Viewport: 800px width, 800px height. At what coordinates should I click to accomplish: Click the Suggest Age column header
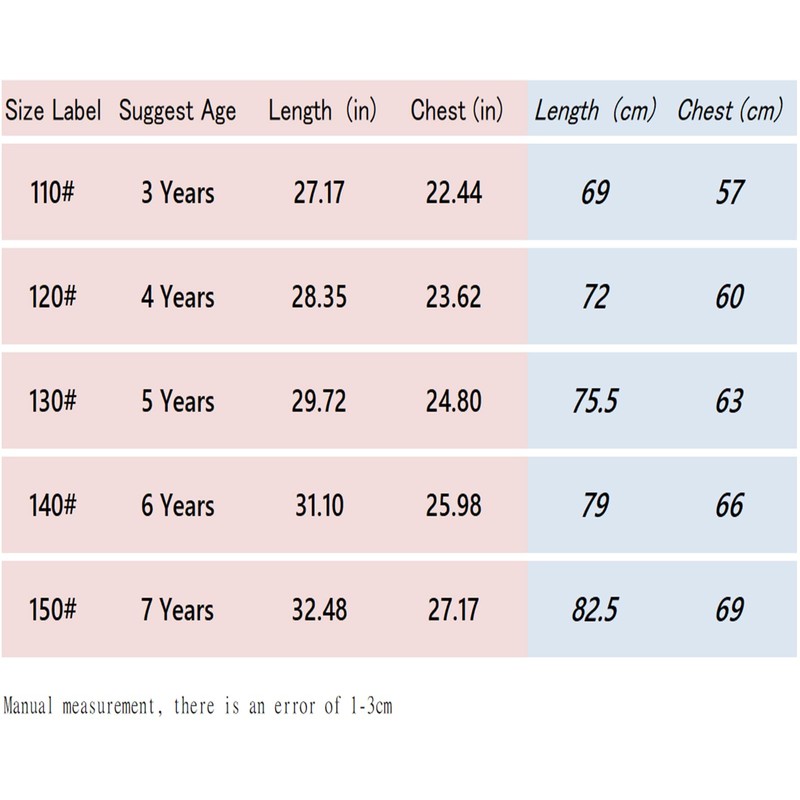tap(177, 111)
